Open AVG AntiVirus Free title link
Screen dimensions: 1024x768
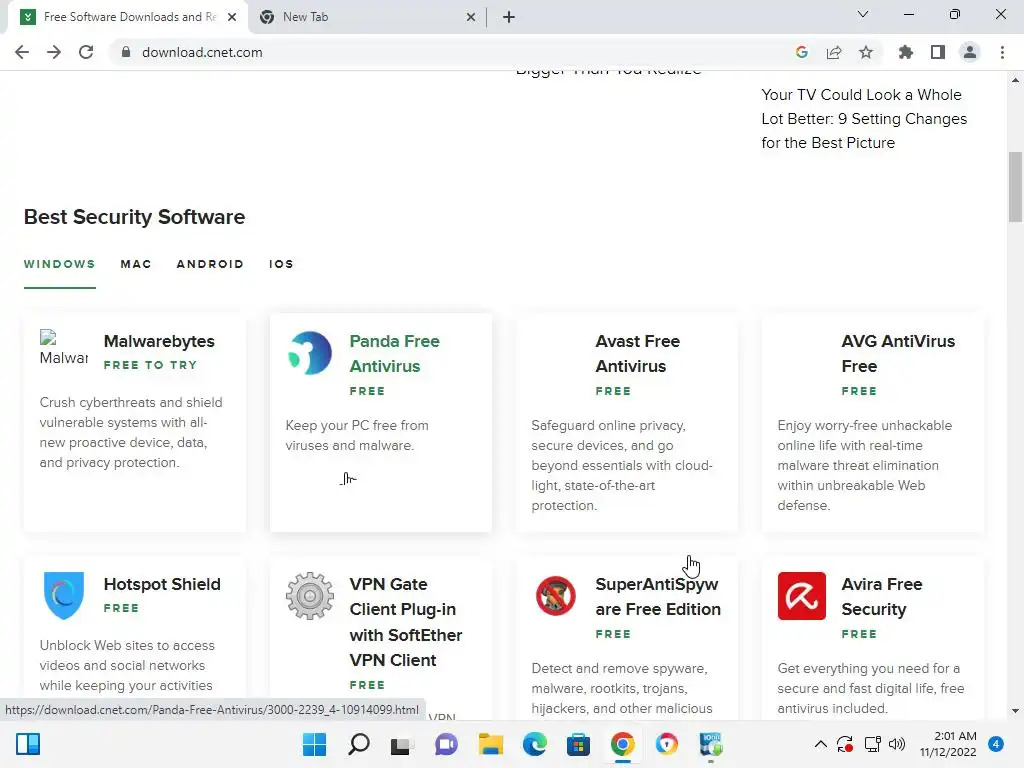tap(898, 353)
